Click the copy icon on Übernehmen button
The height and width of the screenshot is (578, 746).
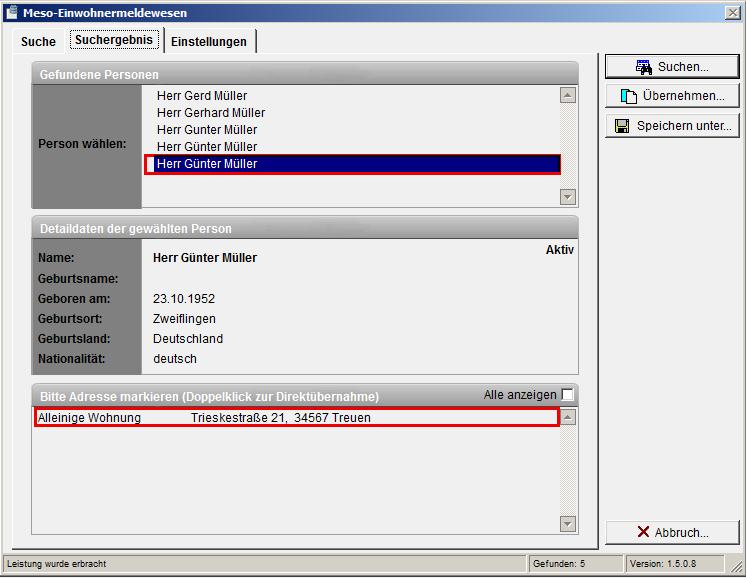[x=629, y=96]
